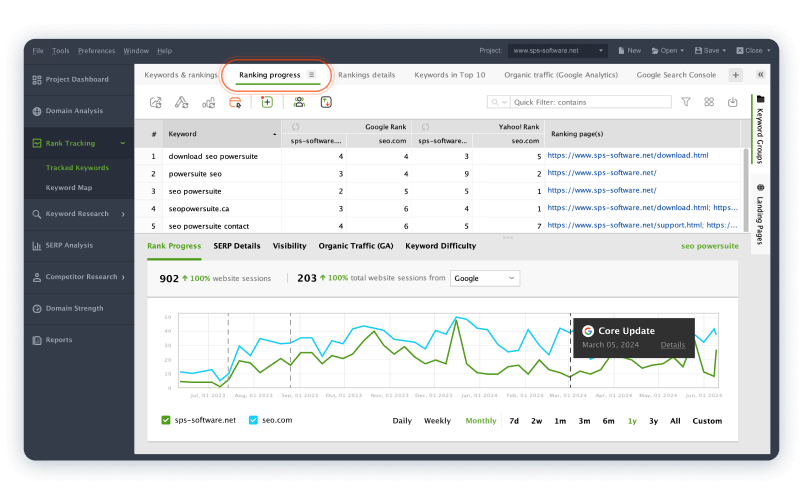
Task: Set chart range to All
Action: tap(675, 421)
